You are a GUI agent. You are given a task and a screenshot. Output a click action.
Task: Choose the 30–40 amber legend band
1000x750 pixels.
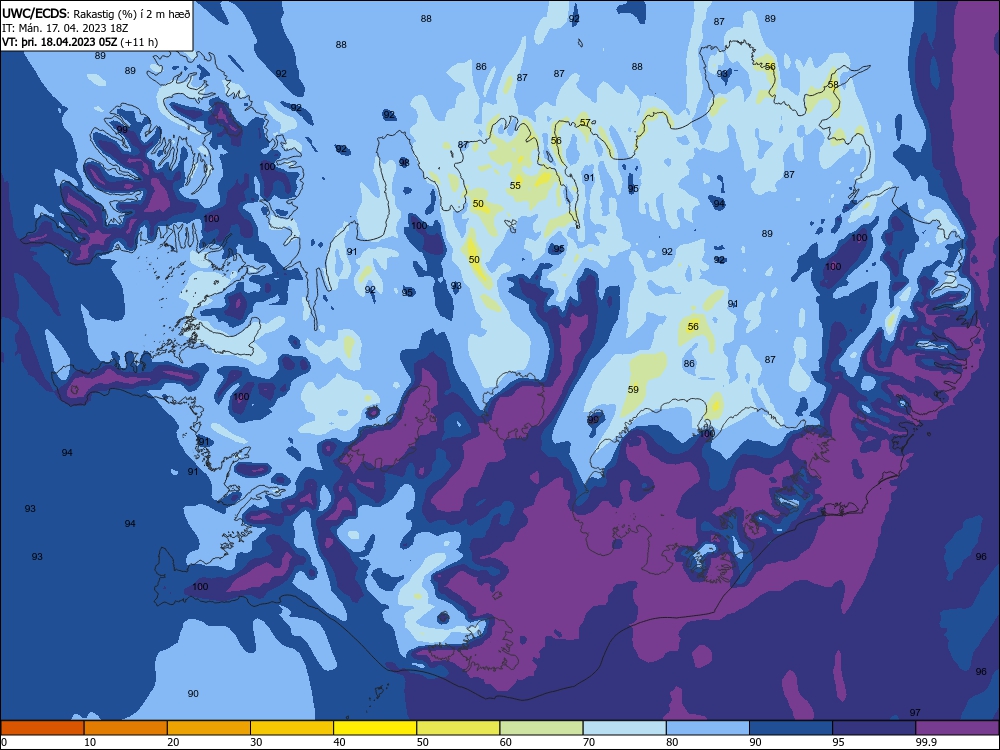pyautogui.click(x=292, y=728)
